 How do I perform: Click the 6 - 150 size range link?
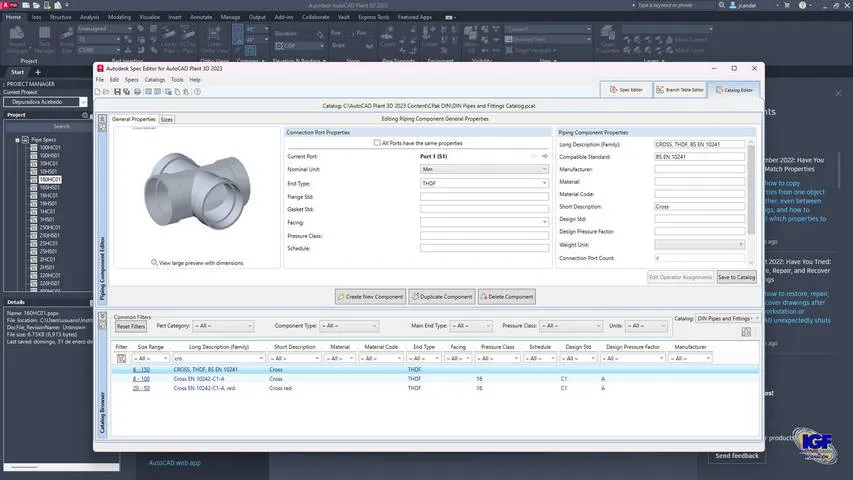pyautogui.click(x=141, y=370)
